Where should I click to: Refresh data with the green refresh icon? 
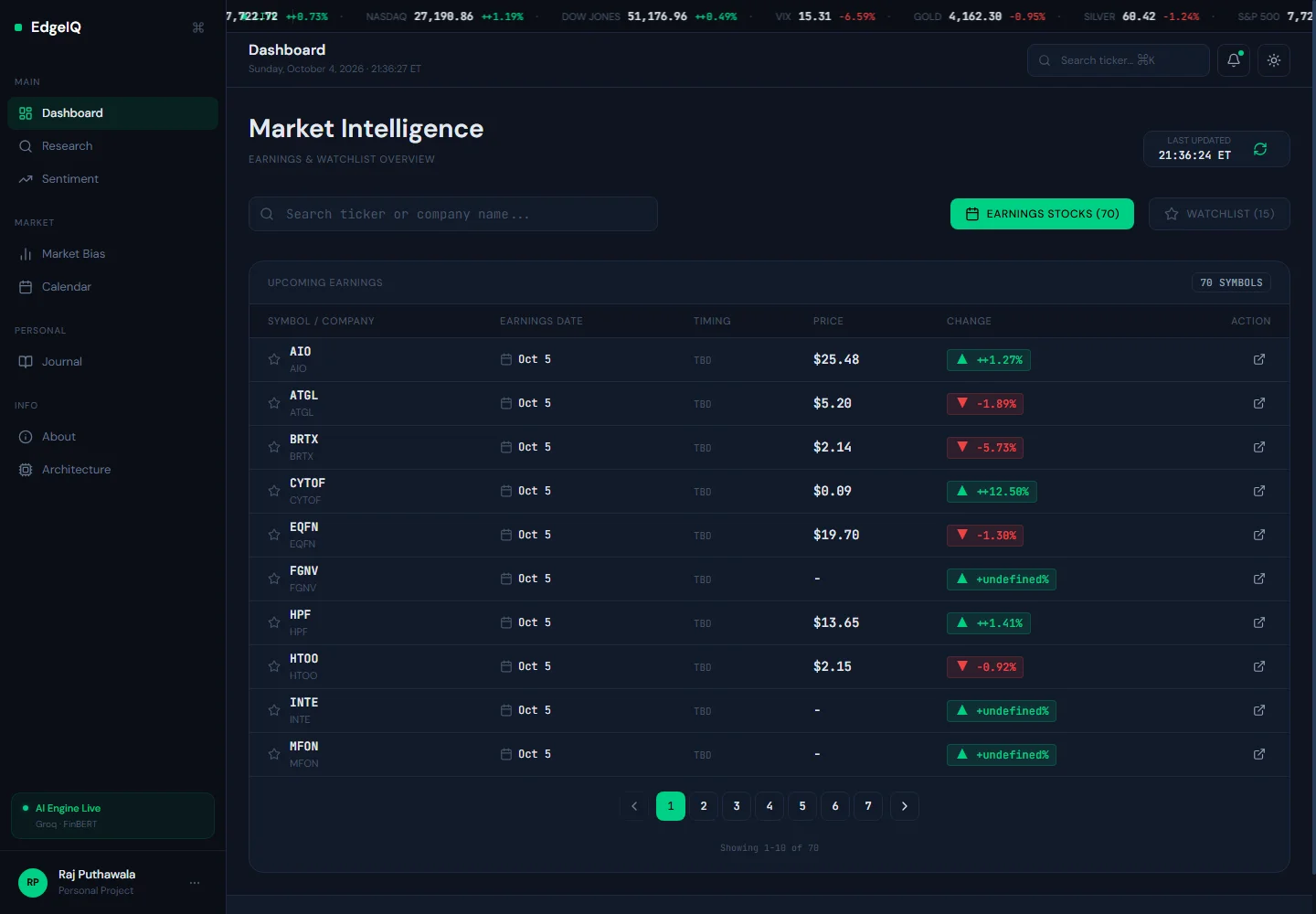click(x=1260, y=149)
